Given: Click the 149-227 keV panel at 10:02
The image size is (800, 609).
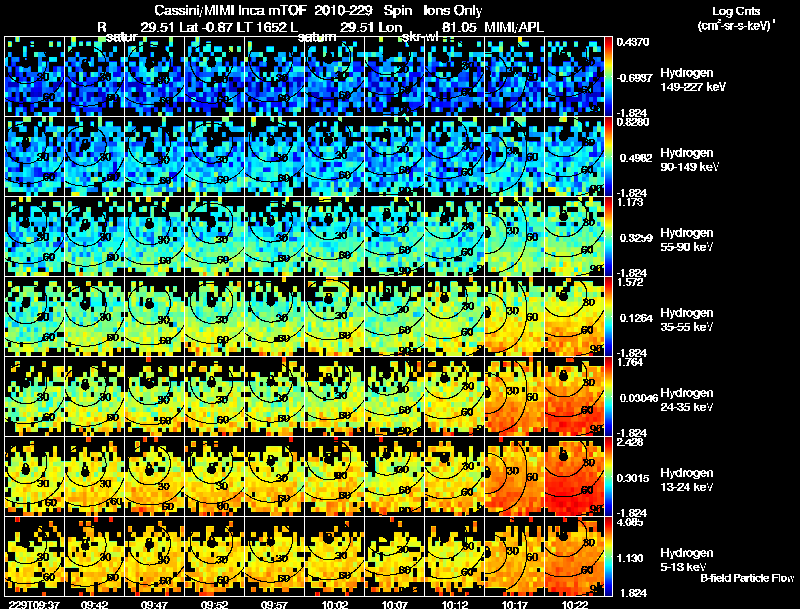Looking at the screenshot, I should (x=334, y=77).
